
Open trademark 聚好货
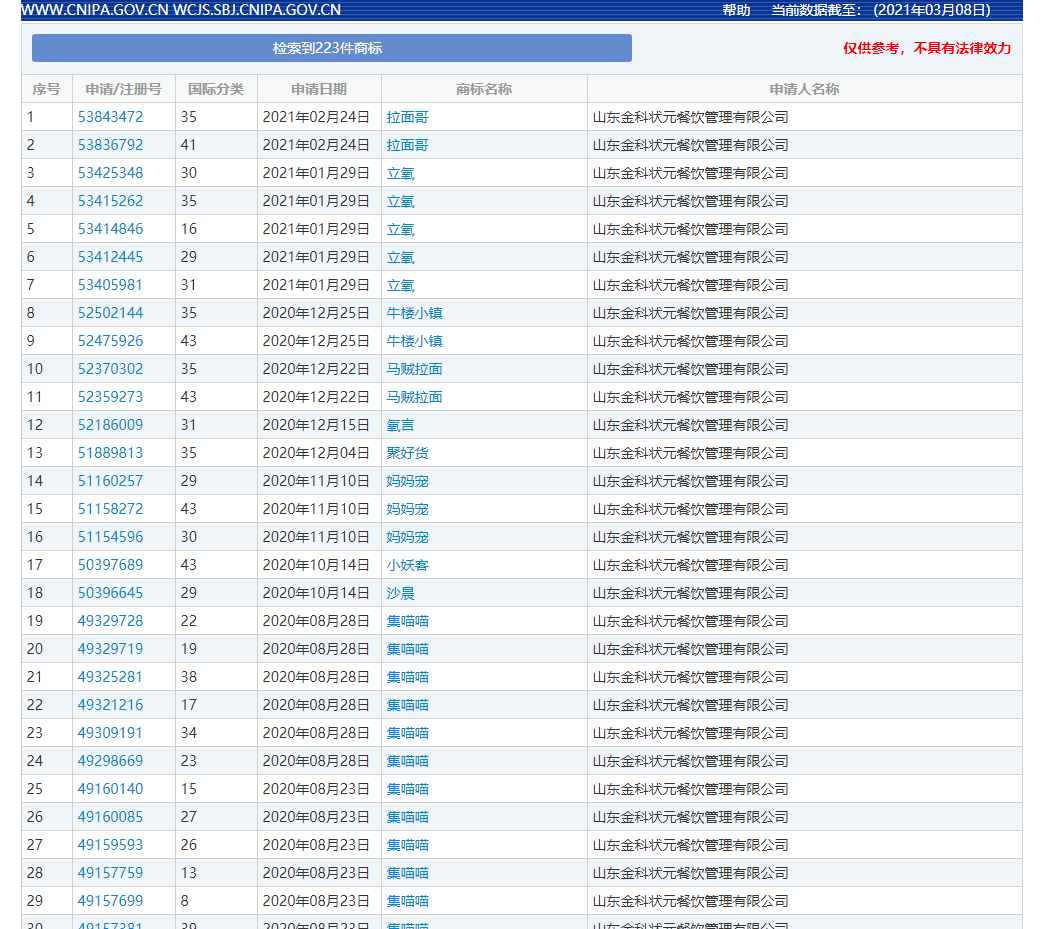(x=407, y=453)
